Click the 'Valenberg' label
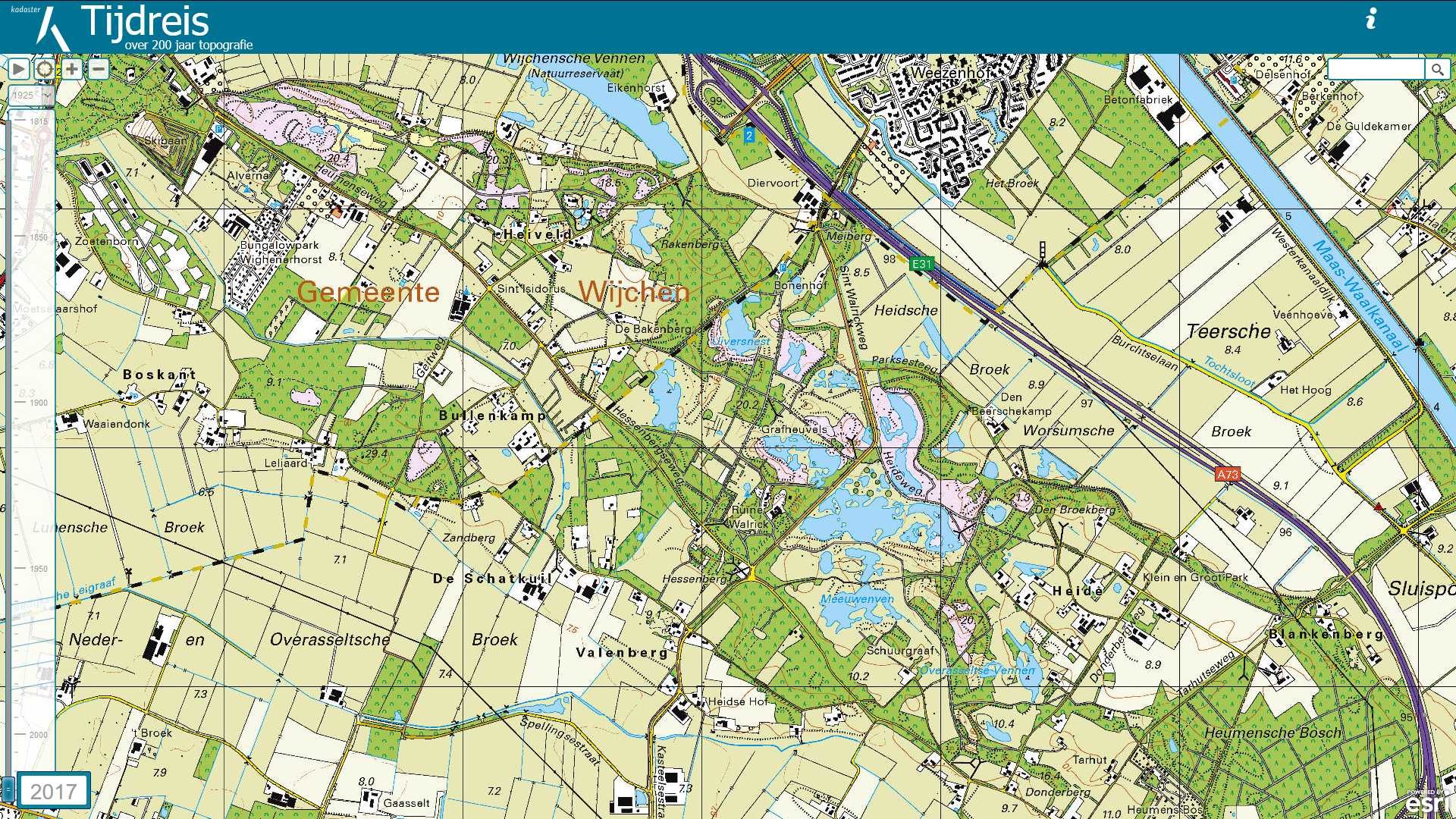 (623, 652)
